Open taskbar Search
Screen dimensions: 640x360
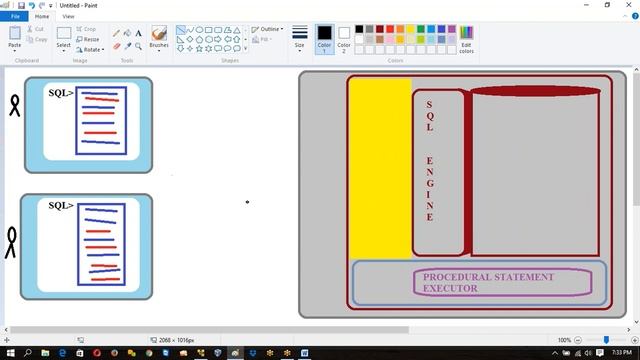pos(27,353)
